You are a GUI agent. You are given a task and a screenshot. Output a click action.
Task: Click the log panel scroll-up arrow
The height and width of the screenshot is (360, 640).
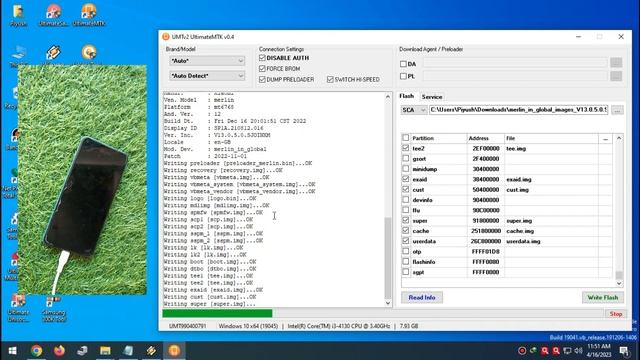[x=388, y=97]
